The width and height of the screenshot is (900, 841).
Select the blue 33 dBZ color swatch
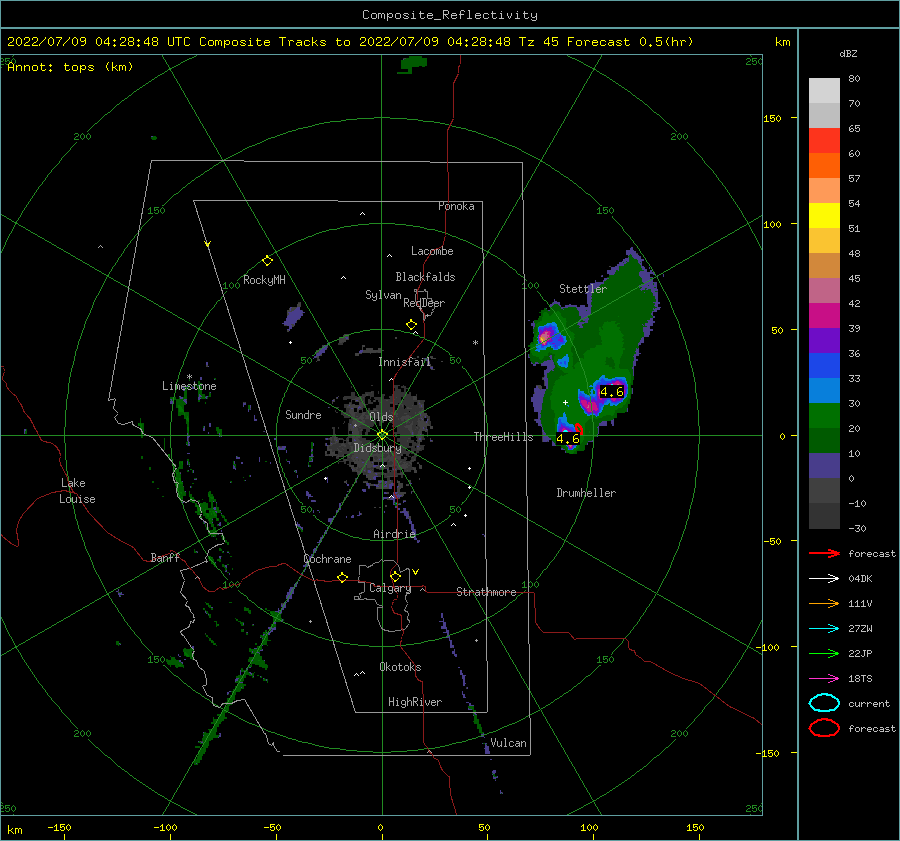tap(824, 365)
